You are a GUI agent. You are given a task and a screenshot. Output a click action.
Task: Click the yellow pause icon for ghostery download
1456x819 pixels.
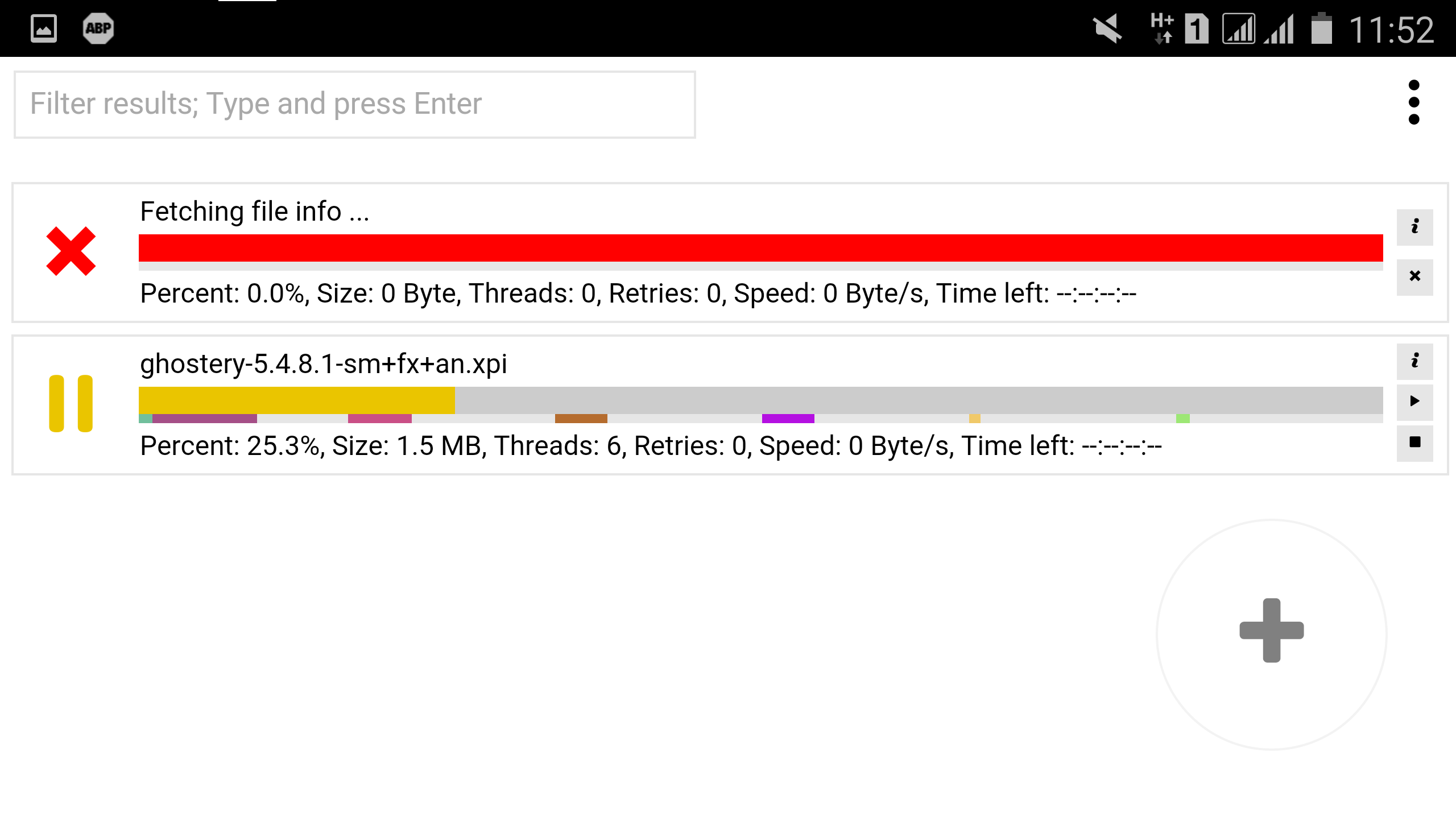(71, 403)
